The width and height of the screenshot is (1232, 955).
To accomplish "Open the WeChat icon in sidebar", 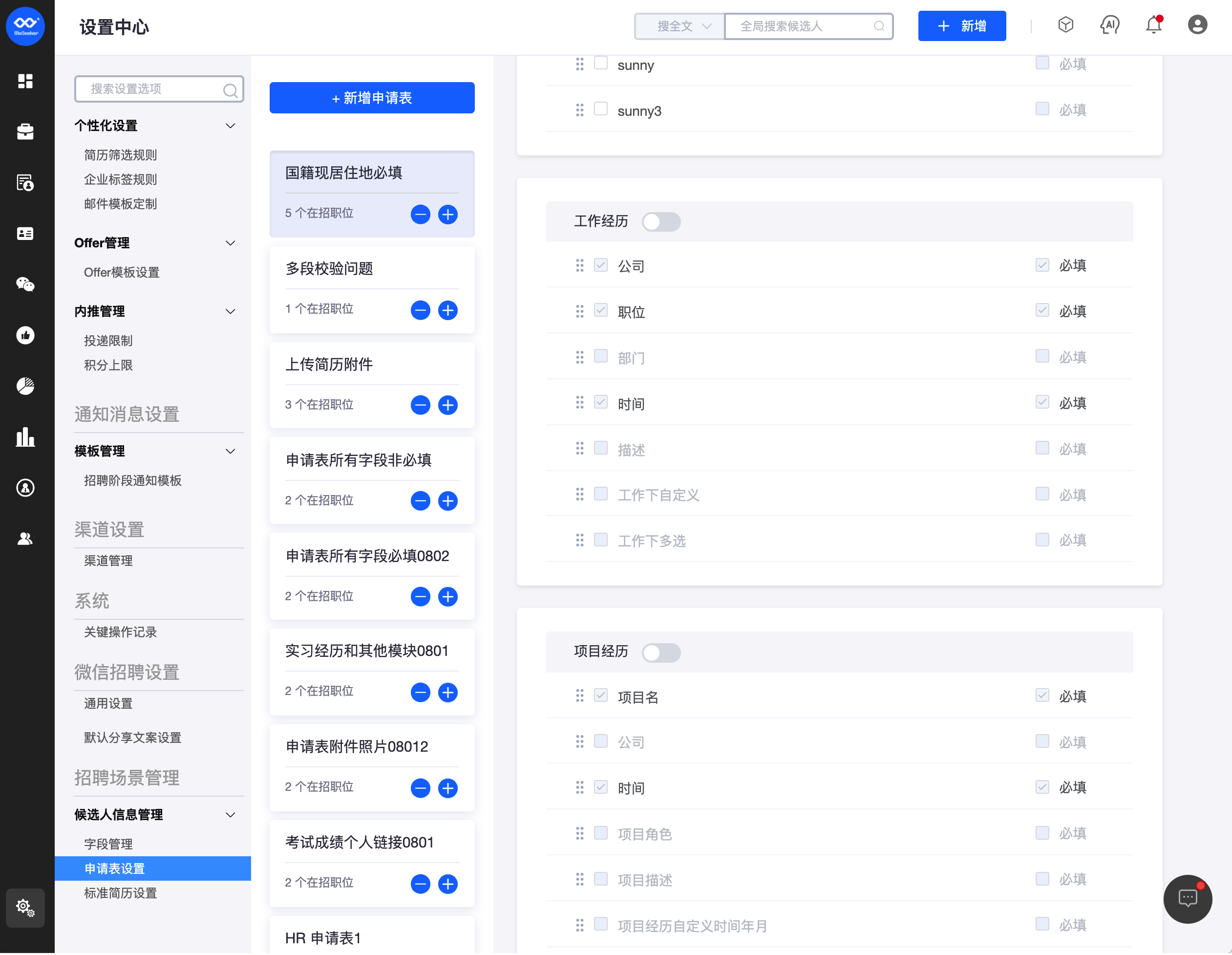I will tap(25, 284).
